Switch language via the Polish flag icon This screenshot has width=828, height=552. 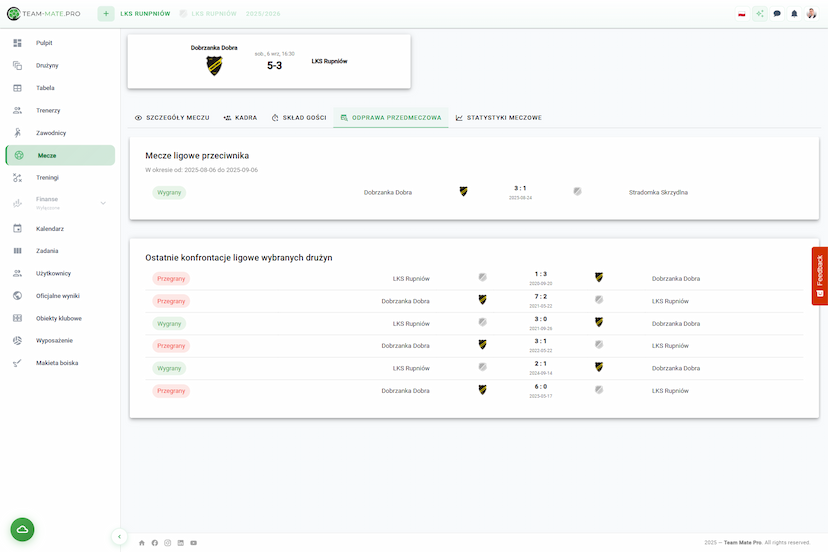pos(742,14)
